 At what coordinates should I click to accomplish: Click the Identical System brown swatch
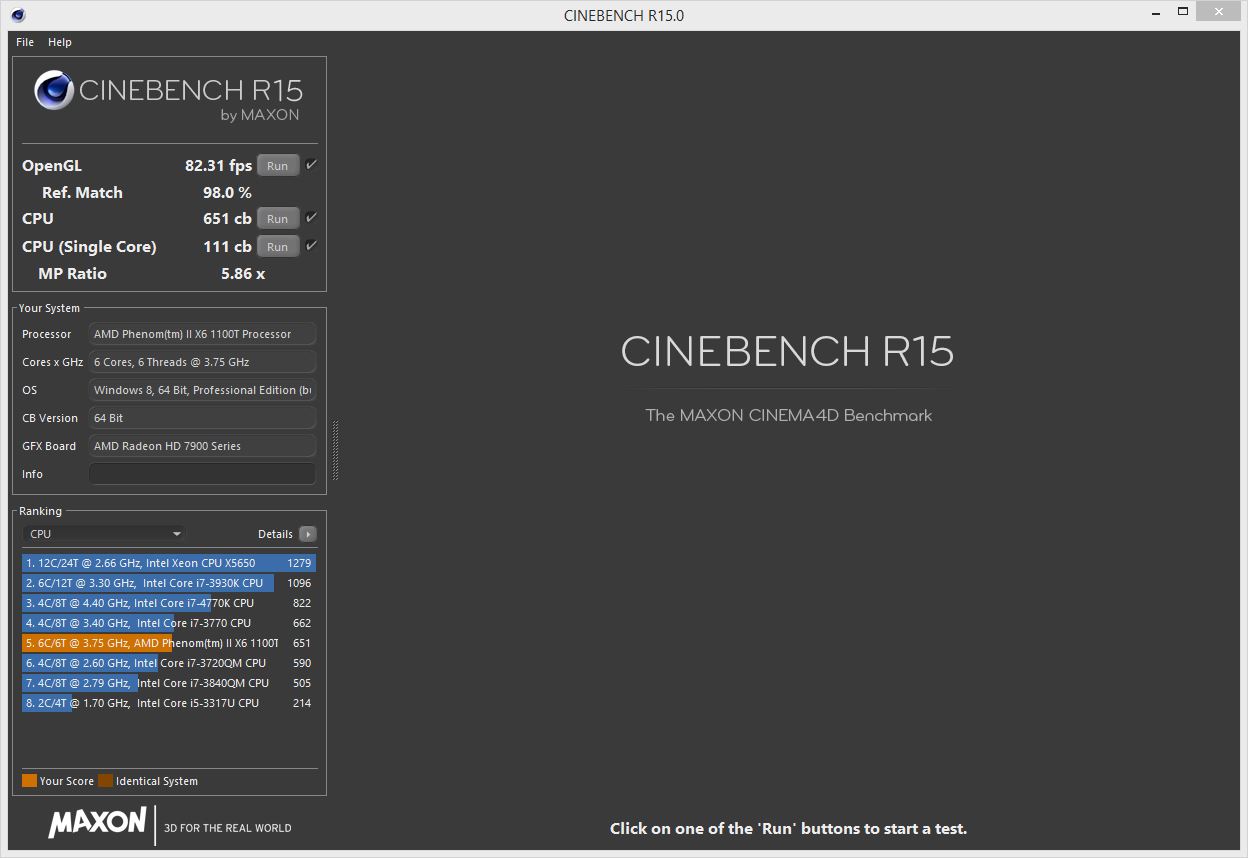click(x=105, y=781)
